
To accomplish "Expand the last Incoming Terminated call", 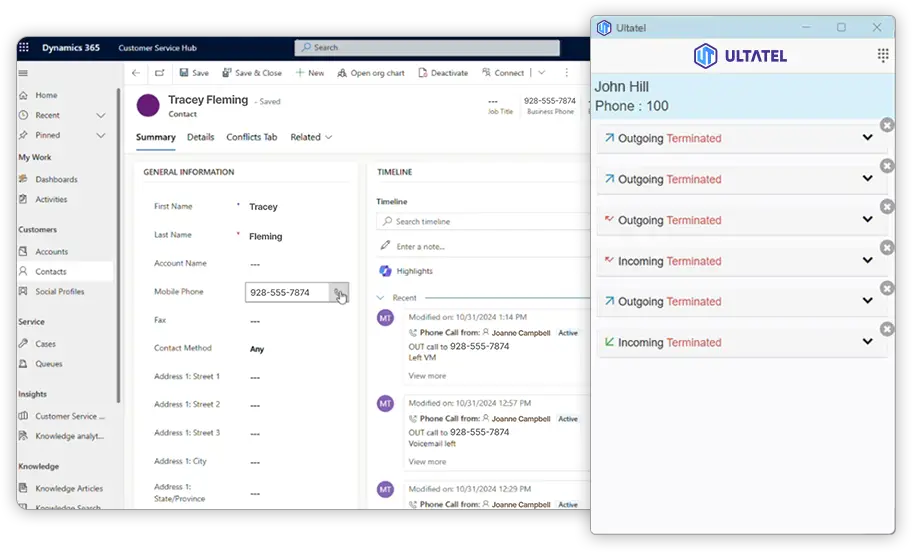I will click(867, 342).
